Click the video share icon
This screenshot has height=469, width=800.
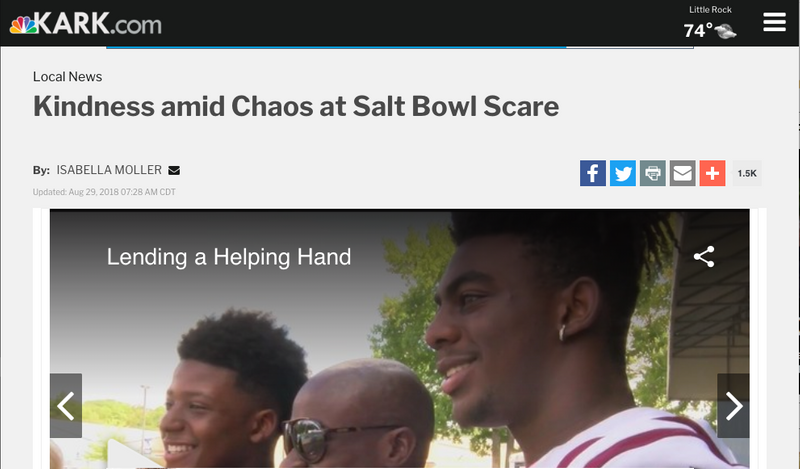coord(704,257)
